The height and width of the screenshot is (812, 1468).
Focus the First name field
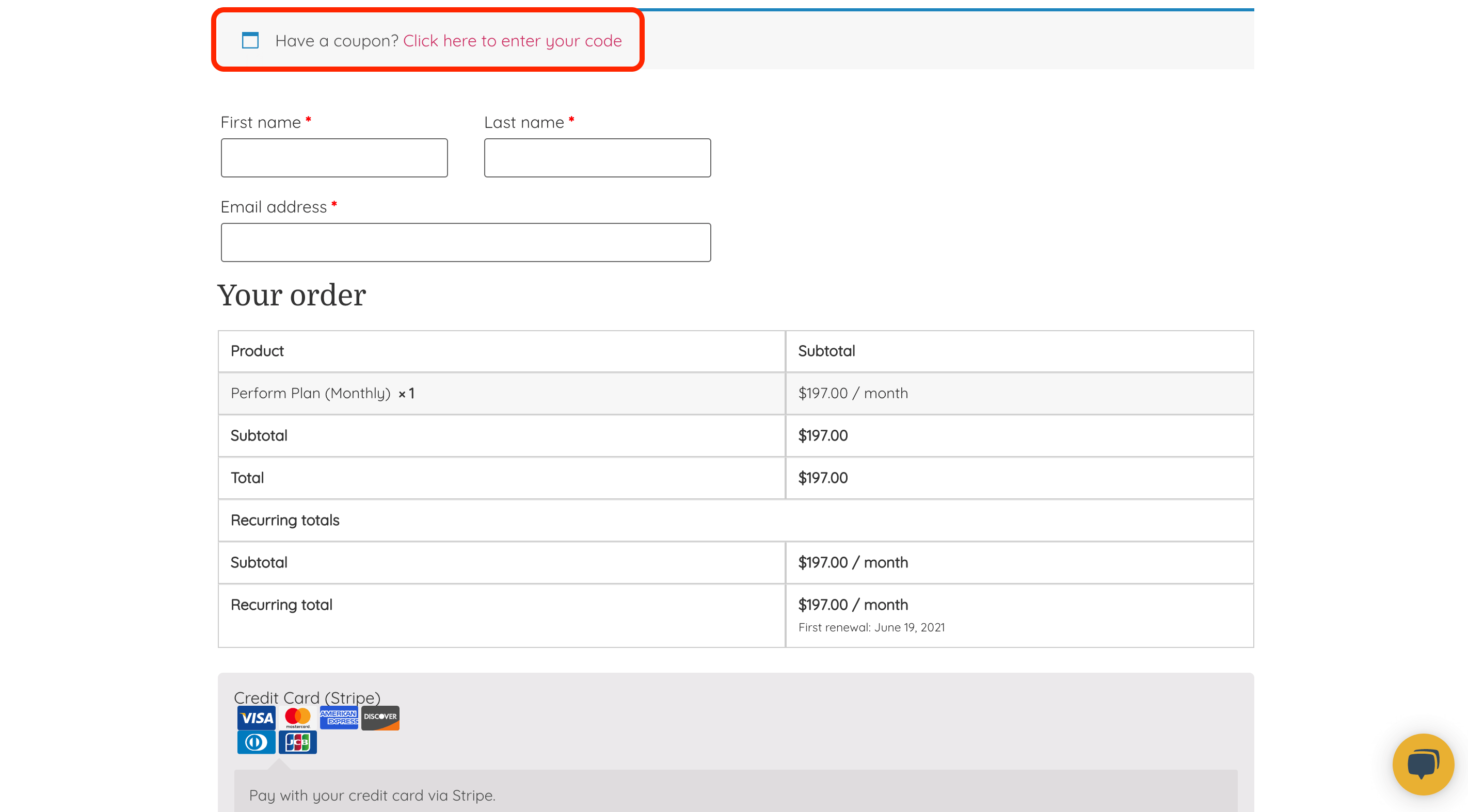[x=334, y=158]
